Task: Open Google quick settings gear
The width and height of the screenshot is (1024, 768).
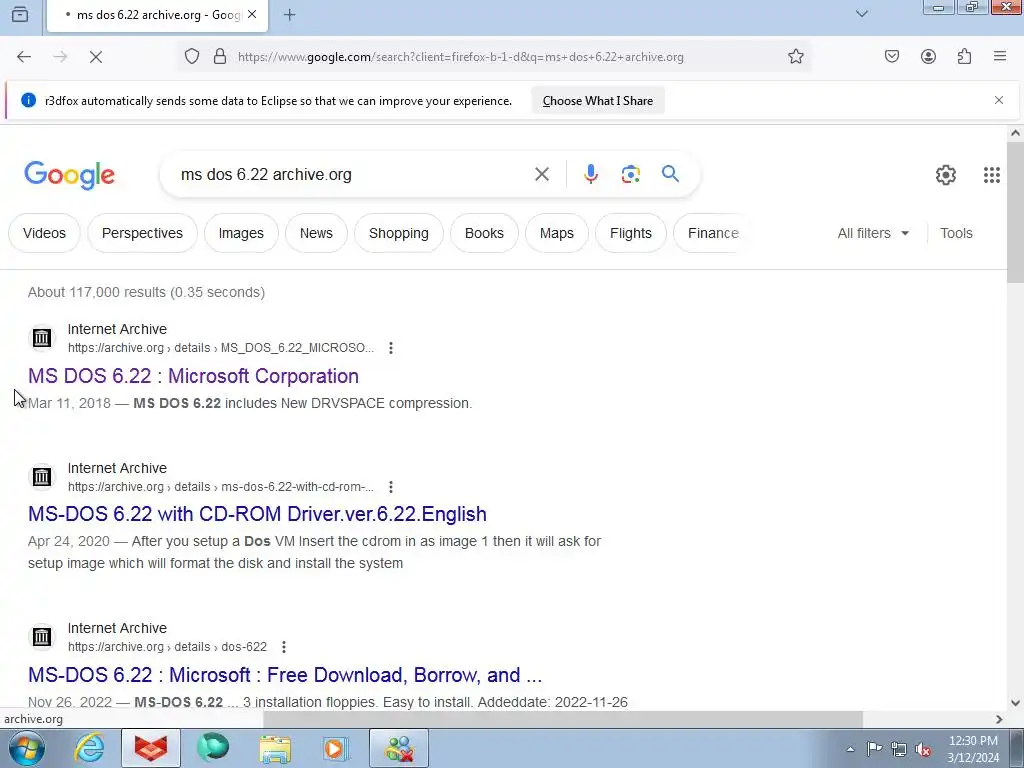Action: coord(946,175)
